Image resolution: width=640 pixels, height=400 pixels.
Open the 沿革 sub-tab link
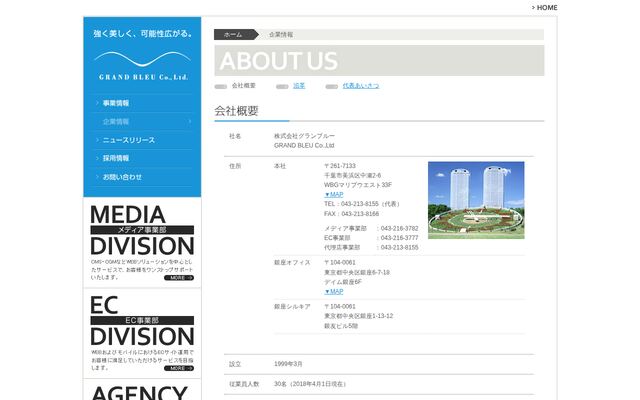(x=299, y=86)
